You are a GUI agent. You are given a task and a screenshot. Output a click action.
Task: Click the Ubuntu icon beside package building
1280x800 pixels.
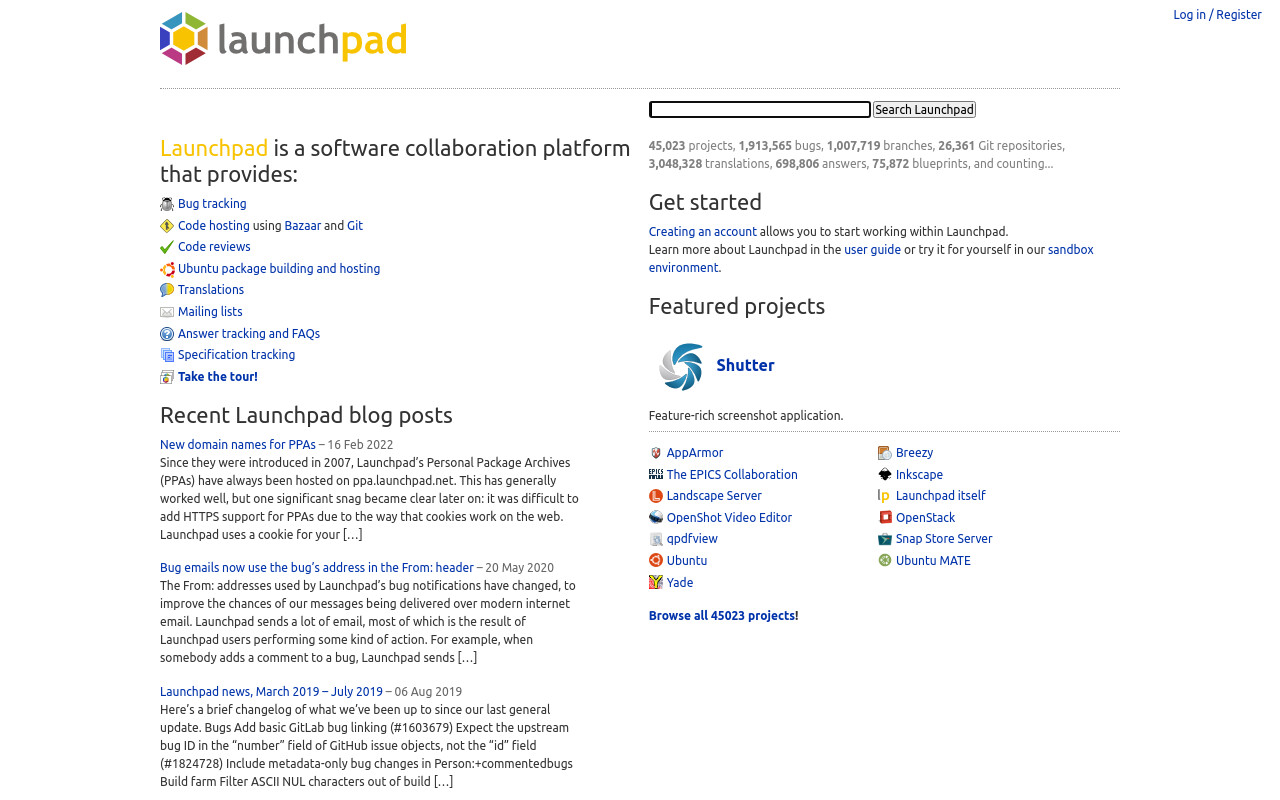[167, 269]
